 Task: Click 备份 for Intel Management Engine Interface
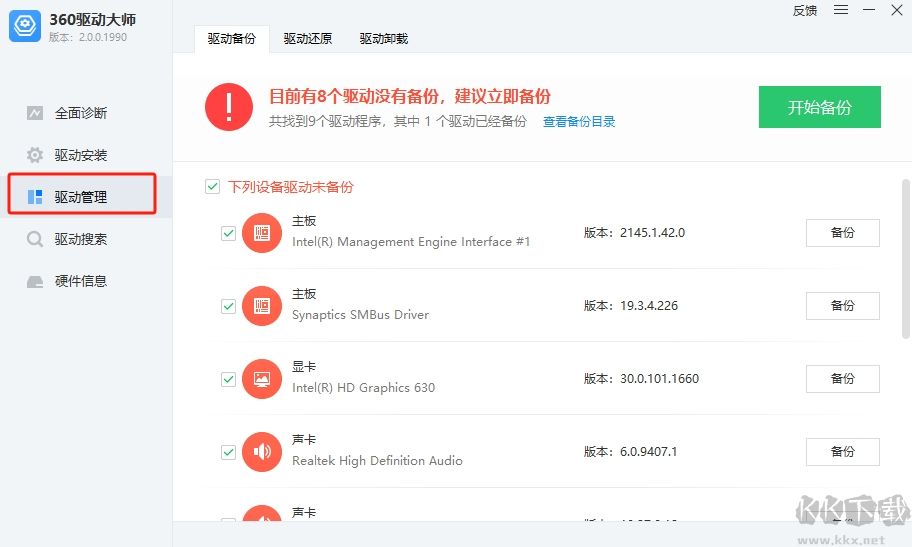point(842,233)
